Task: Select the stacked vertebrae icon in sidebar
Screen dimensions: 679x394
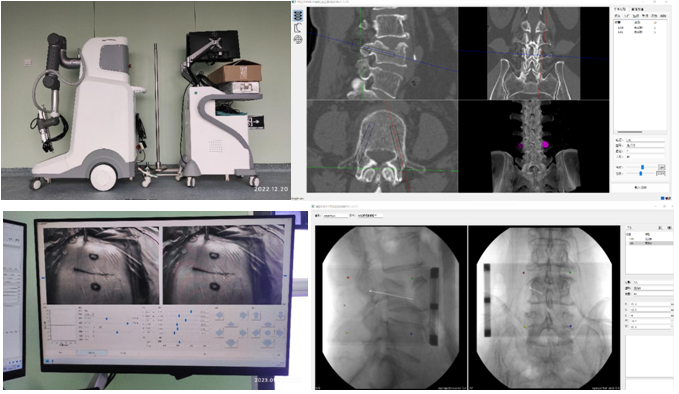Action: click(298, 16)
